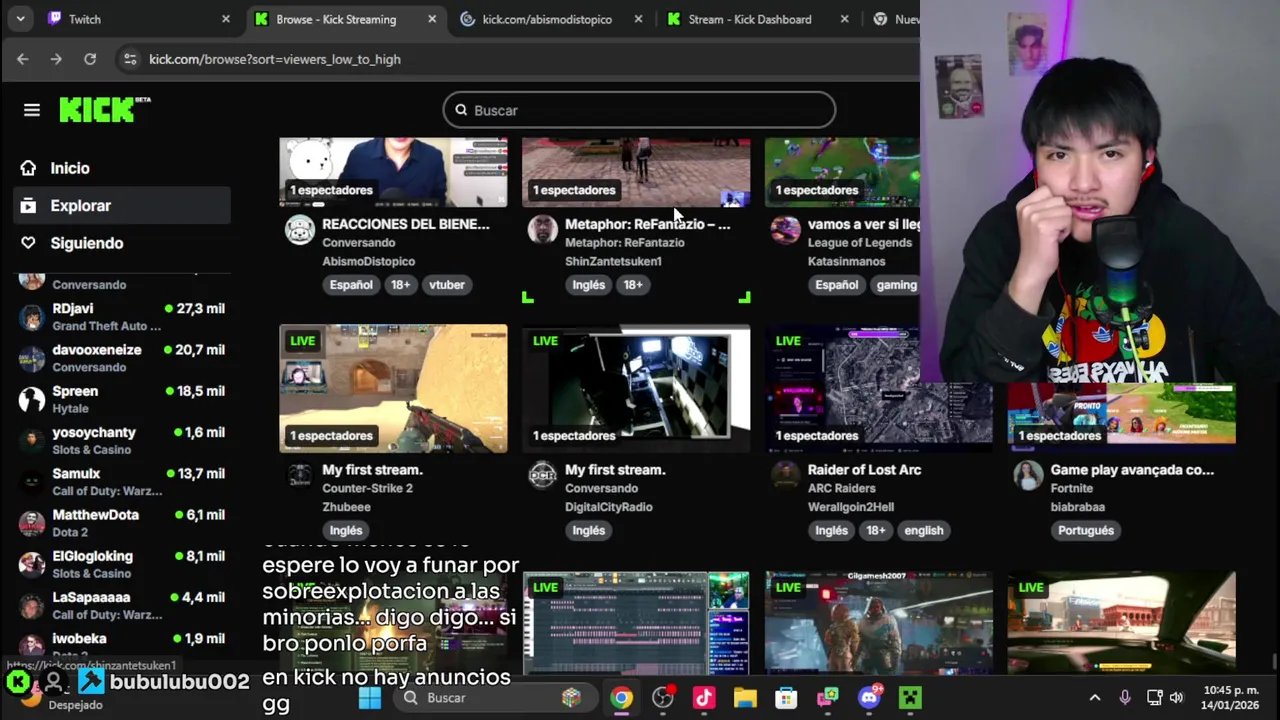Reload the page
Viewport: 1280px width, 720px height.
pyautogui.click(x=90, y=59)
